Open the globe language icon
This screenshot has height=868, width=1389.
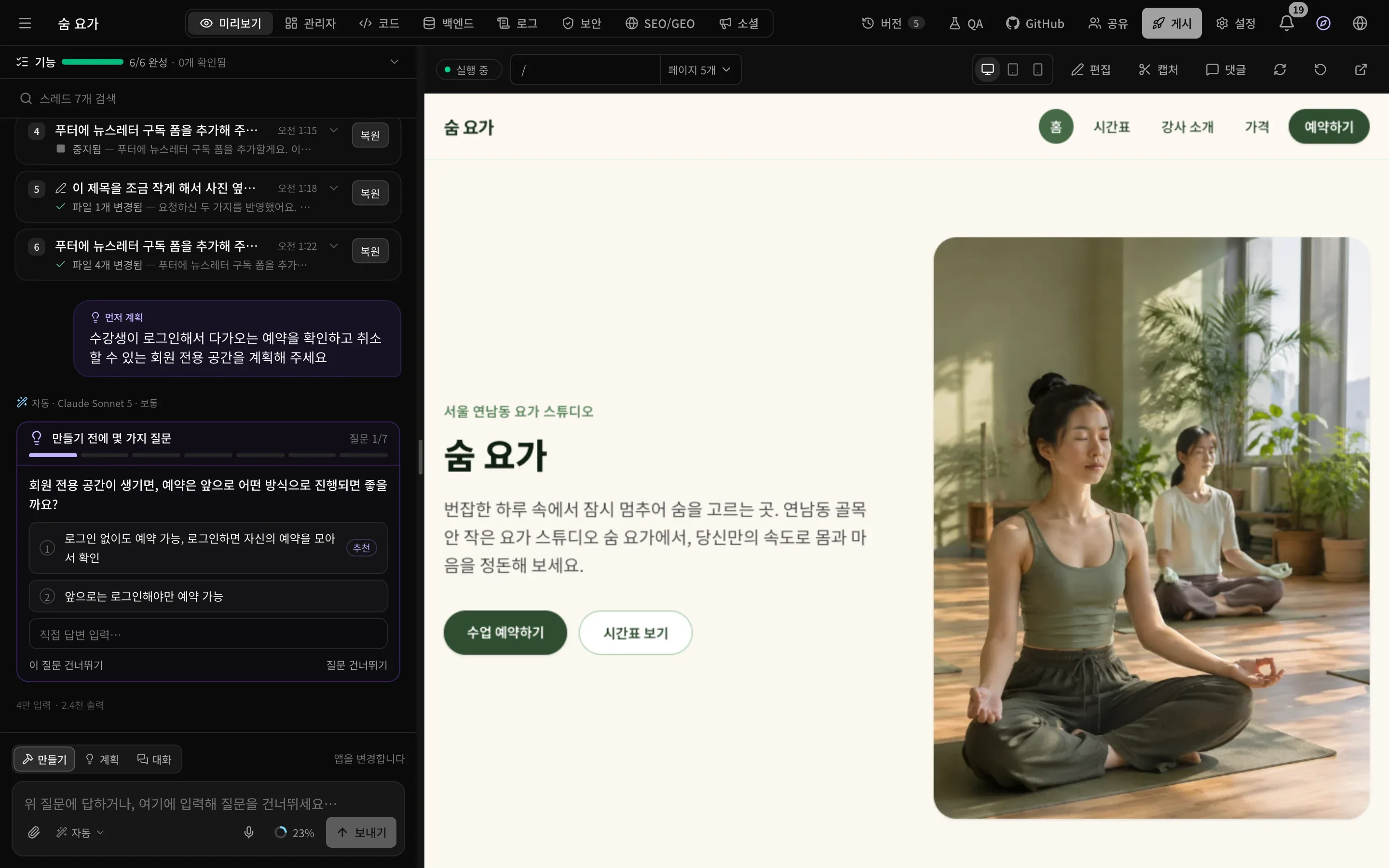point(1360,24)
